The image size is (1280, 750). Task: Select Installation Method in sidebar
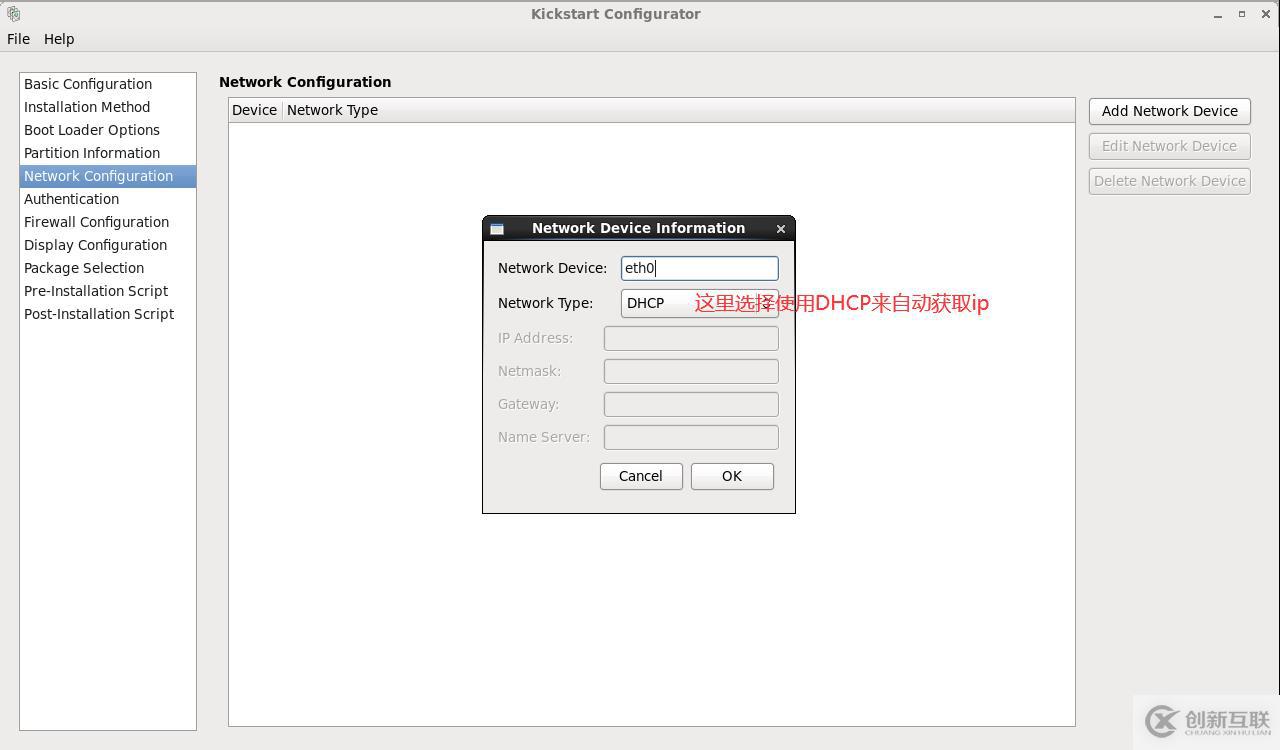tap(108, 107)
